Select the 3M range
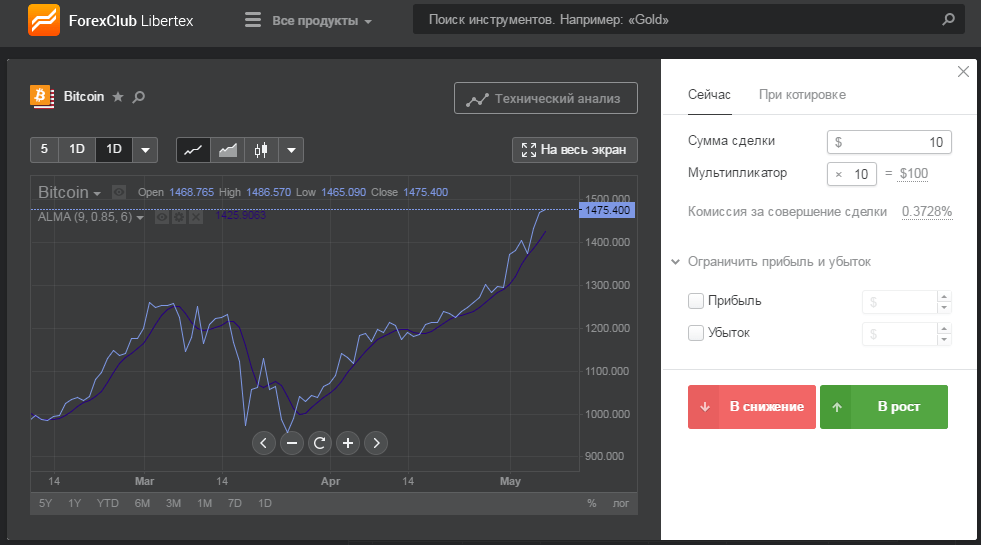981x545 pixels. pyautogui.click(x=173, y=503)
